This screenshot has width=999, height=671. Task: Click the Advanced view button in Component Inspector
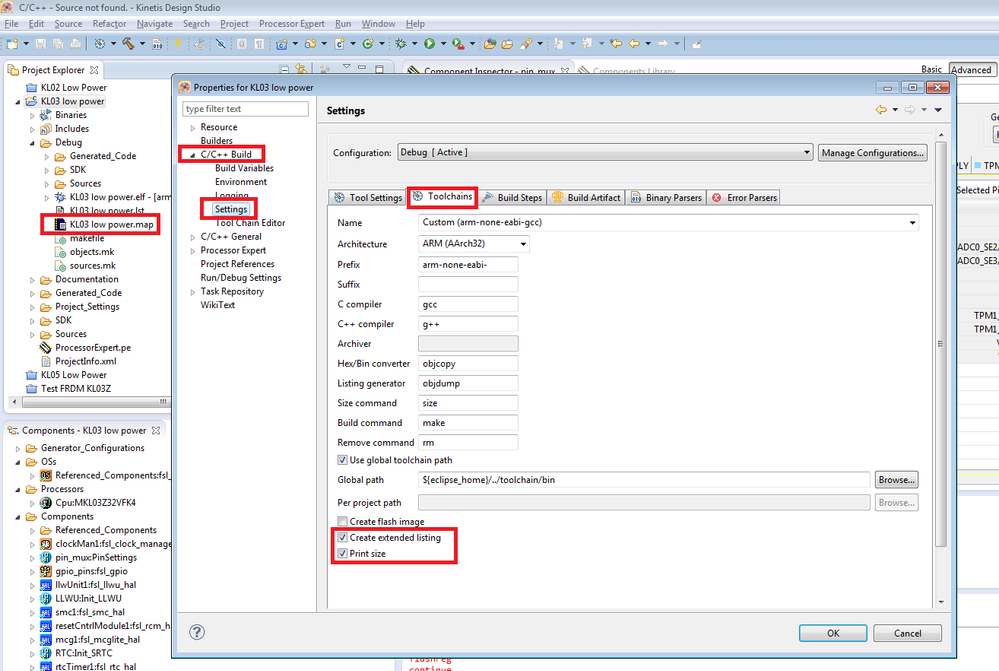(x=971, y=69)
